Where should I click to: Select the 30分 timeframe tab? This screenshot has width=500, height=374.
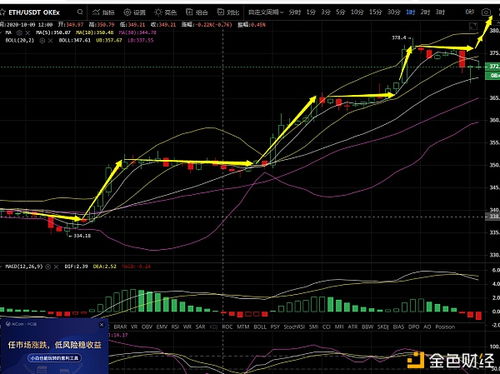point(394,12)
